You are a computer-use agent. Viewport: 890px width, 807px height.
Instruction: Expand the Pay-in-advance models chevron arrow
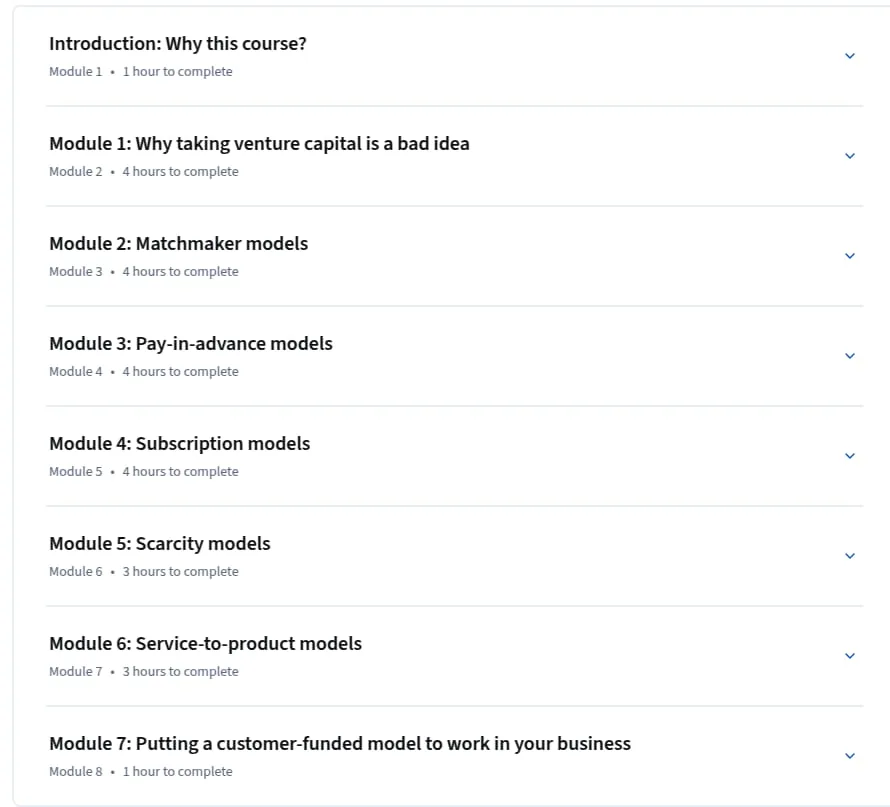point(850,356)
